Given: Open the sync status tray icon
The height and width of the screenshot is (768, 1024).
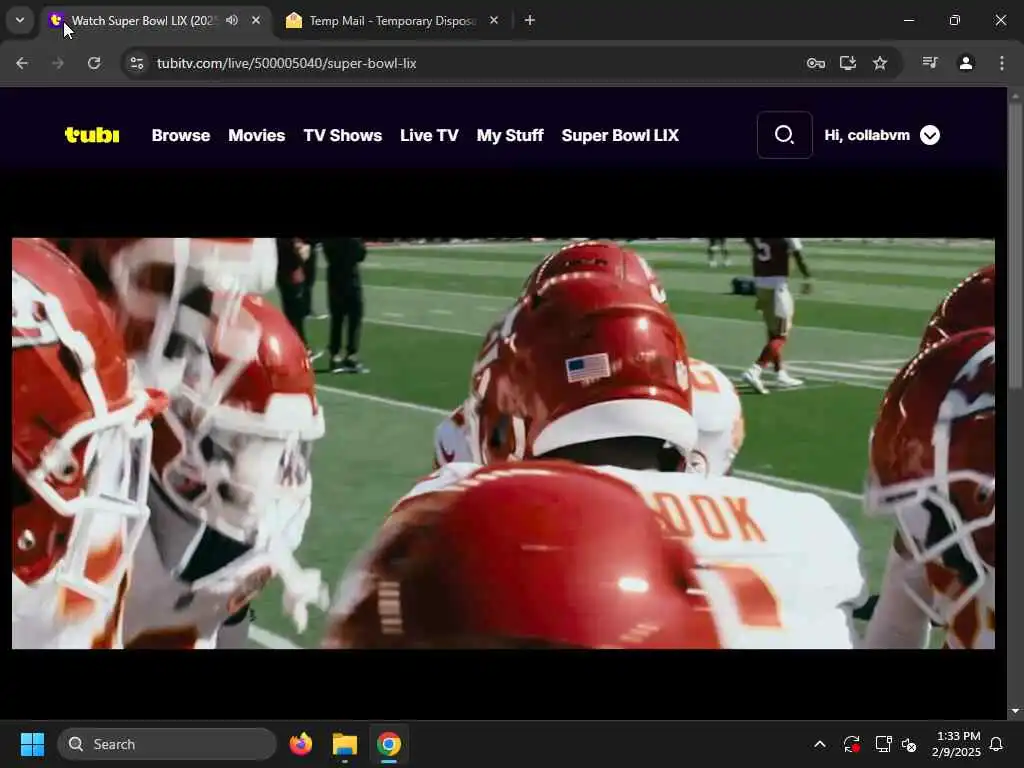Looking at the screenshot, I should 851,744.
